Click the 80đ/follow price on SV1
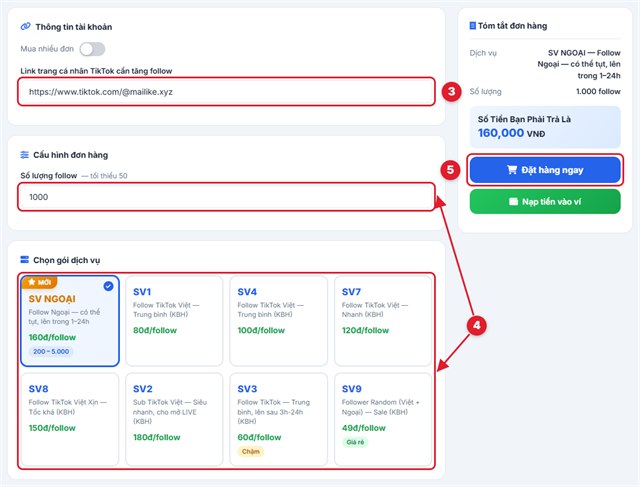 [155, 330]
